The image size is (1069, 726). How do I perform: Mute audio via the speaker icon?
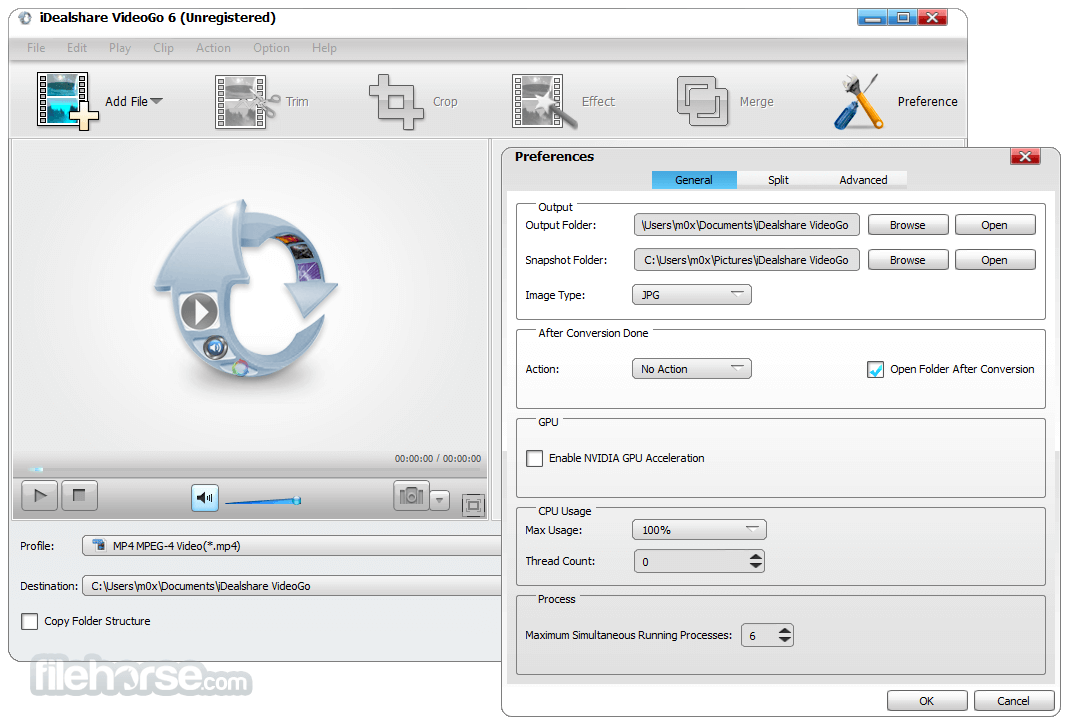[x=205, y=498]
